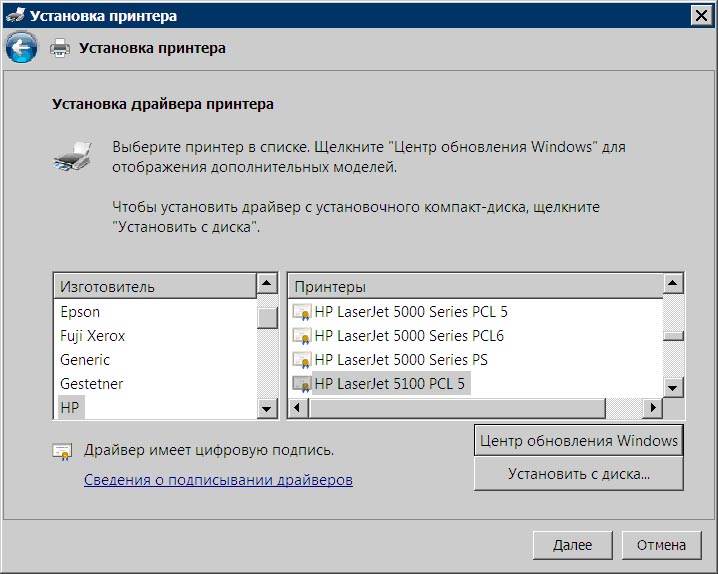
Task: Click the digital signature certificate icon
Action: pyautogui.click(x=63, y=451)
